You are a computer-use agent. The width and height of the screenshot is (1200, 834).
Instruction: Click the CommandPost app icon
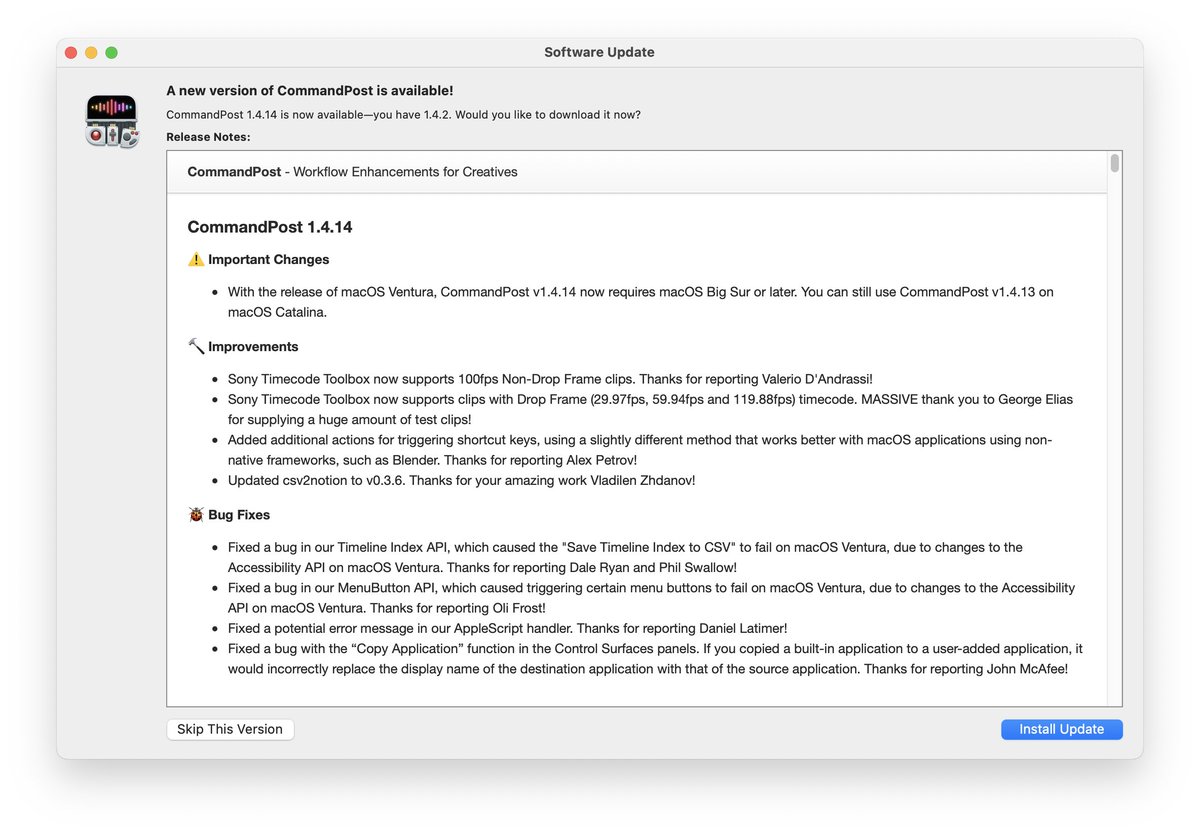(x=112, y=120)
